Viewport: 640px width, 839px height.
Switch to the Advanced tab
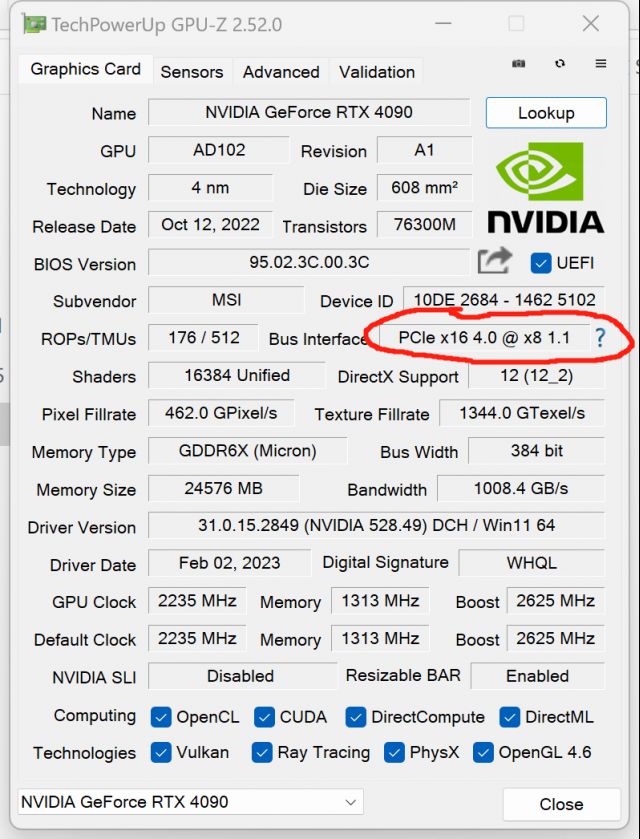[x=281, y=71]
